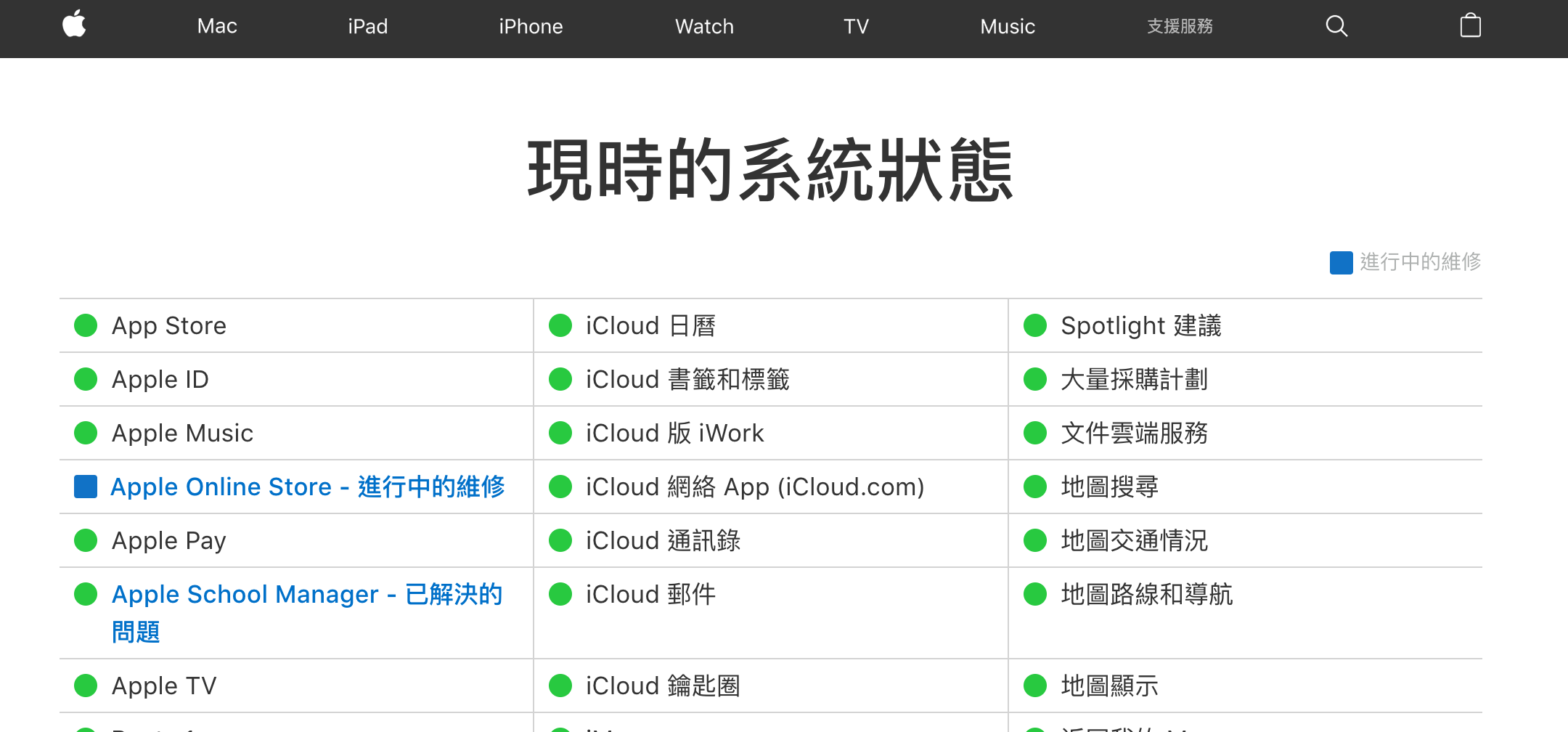Viewport: 1568px width, 732px height.
Task: Click the green status dot for Apple TV
Action: (x=86, y=686)
